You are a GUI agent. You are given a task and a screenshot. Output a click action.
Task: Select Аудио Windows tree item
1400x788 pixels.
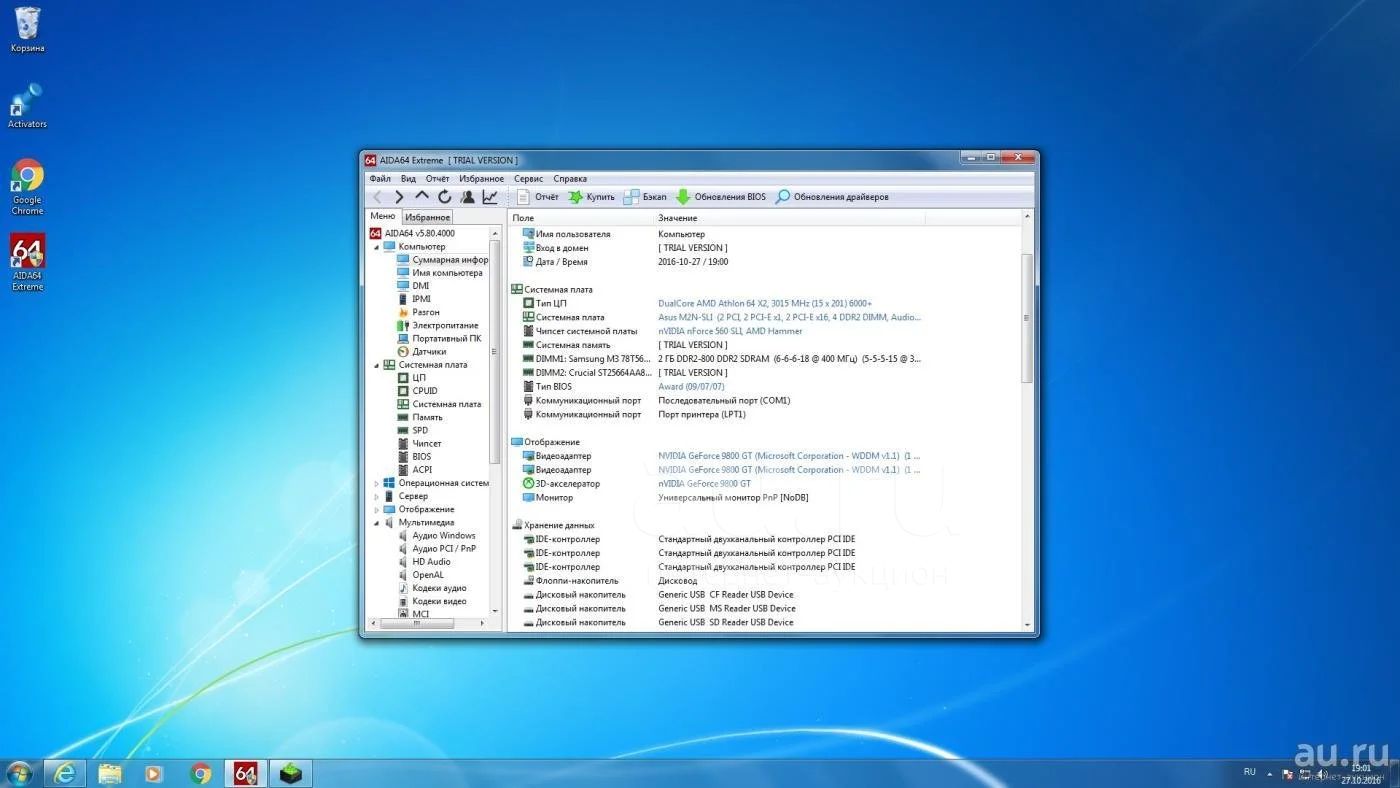[x=436, y=535]
